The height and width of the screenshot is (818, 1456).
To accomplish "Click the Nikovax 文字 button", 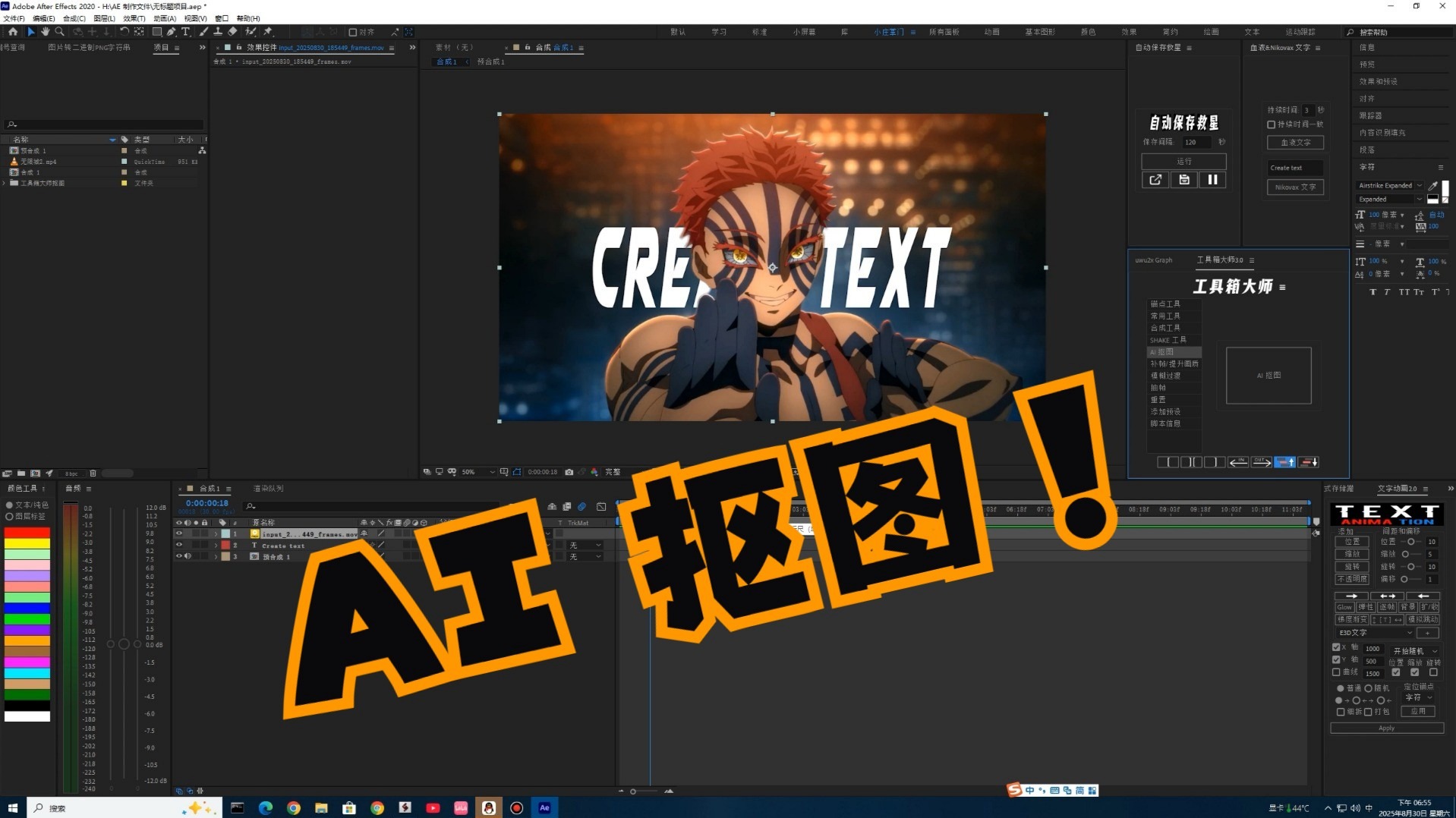I will (x=1295, y=187).
